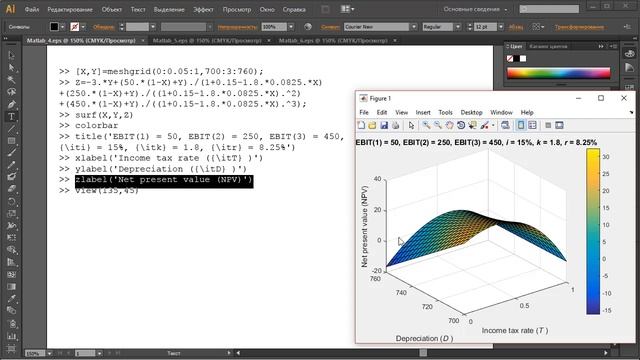Open the brush tool dropdown arrow in Figure 1
Viewport: 640px width, 360px height.
point(493,125)
